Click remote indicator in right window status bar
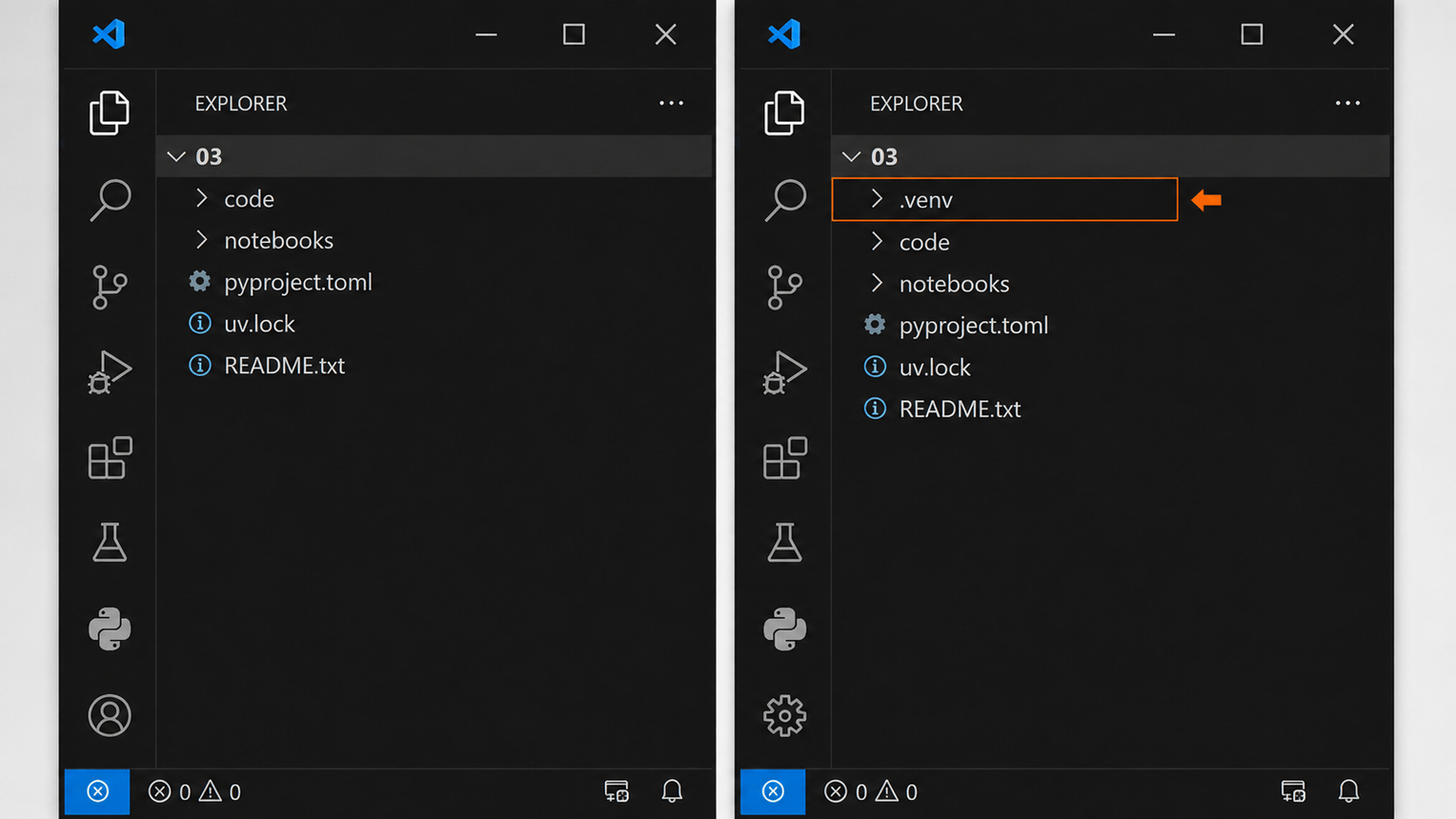Screen dimensions: 1456x819 pos(773,792)
